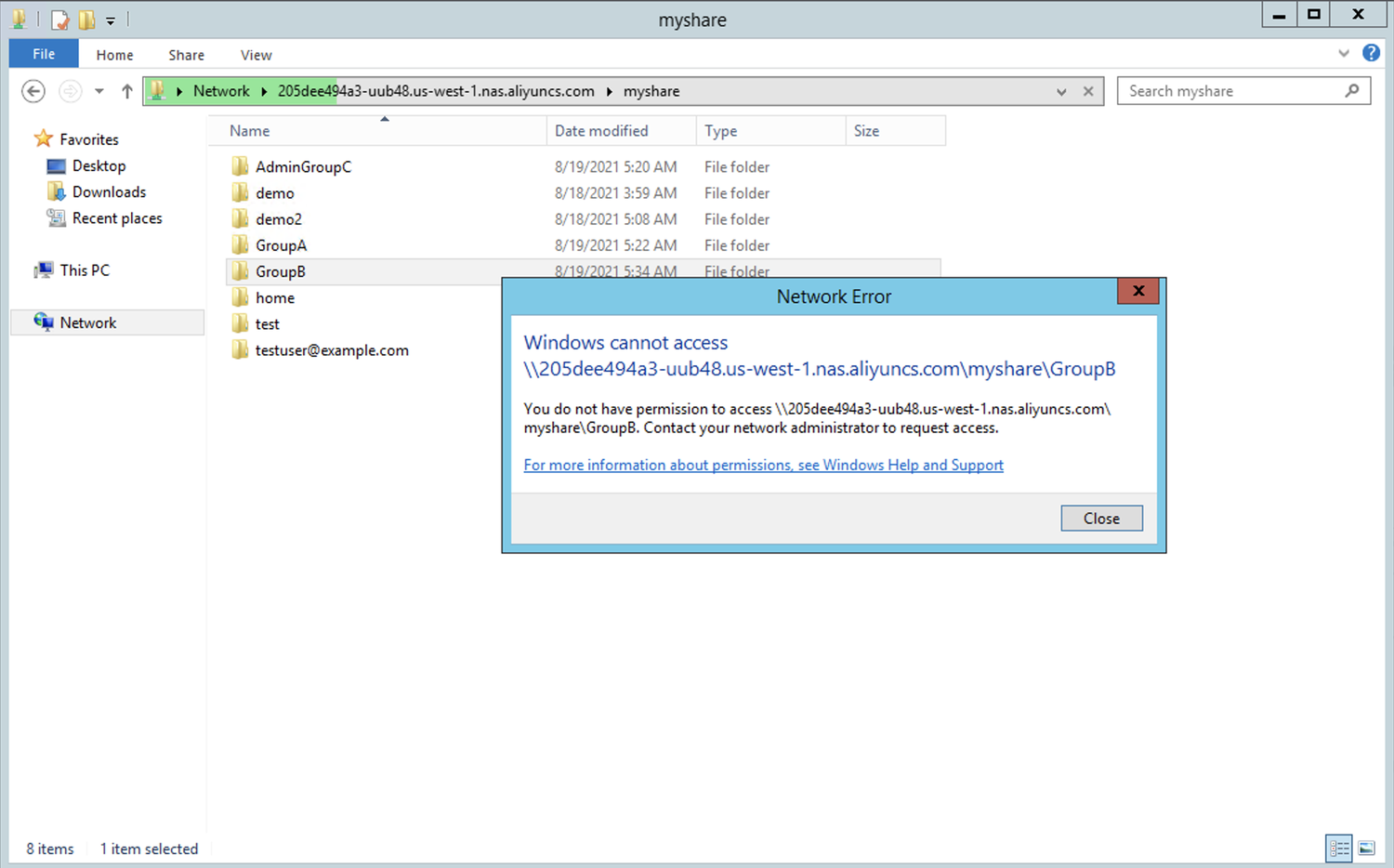Click the 8/18/2021 5:08 AM date cell
Viewport: 1394px width, 868px height.
coord(615,219)
